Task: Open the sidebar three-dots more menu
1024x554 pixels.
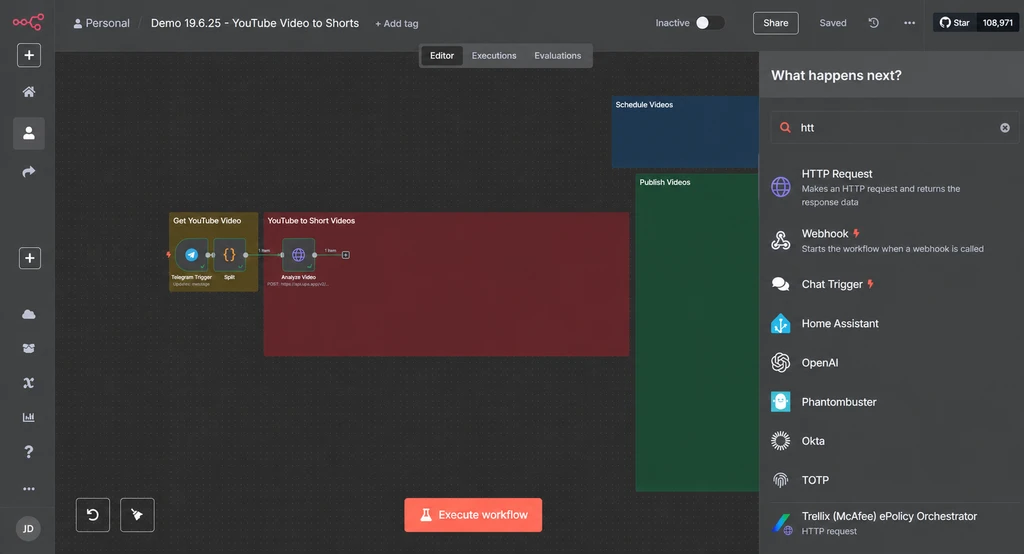Action: point(29,489)
